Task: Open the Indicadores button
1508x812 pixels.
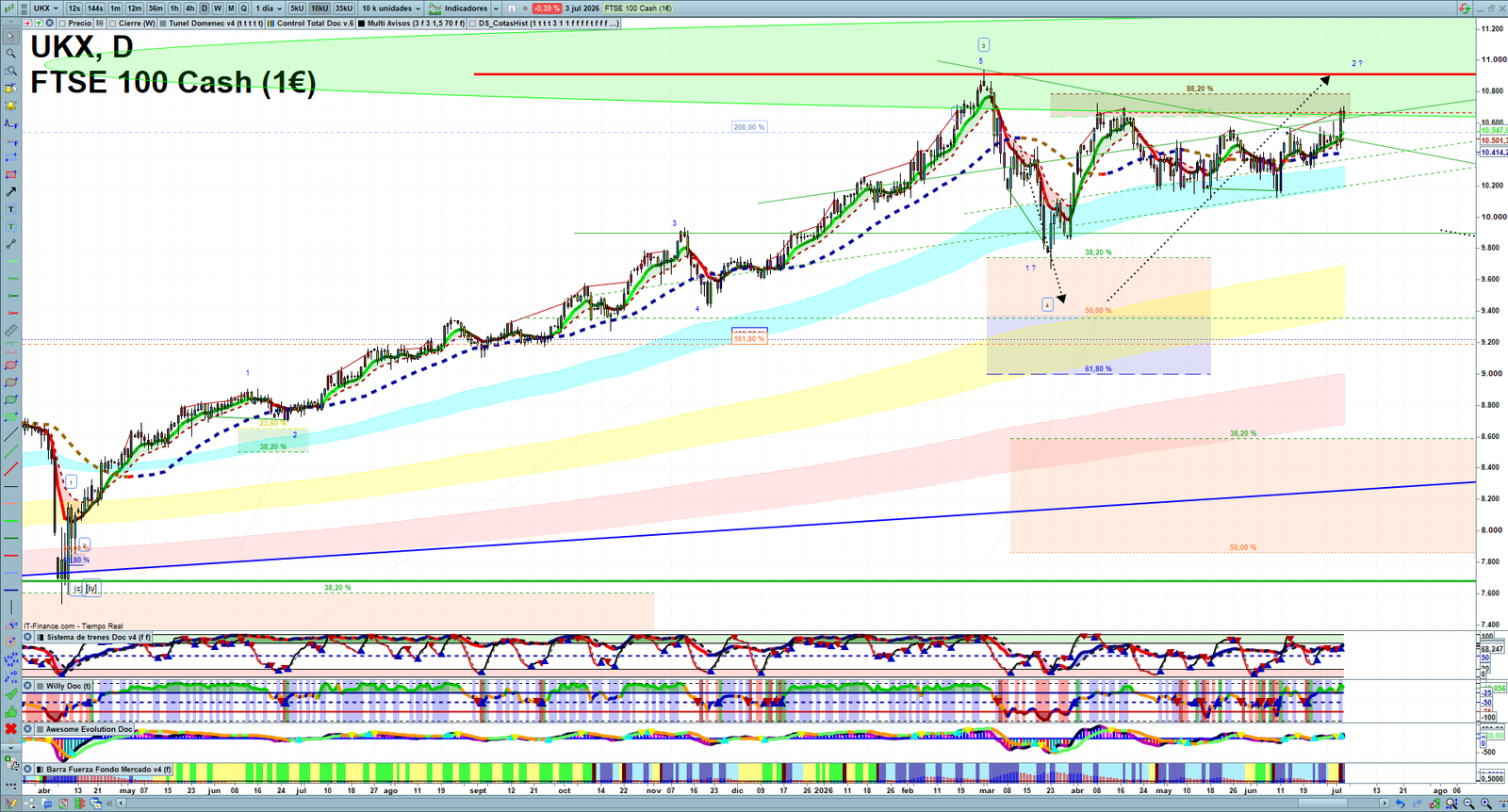Action: click(x=458, y=8)
